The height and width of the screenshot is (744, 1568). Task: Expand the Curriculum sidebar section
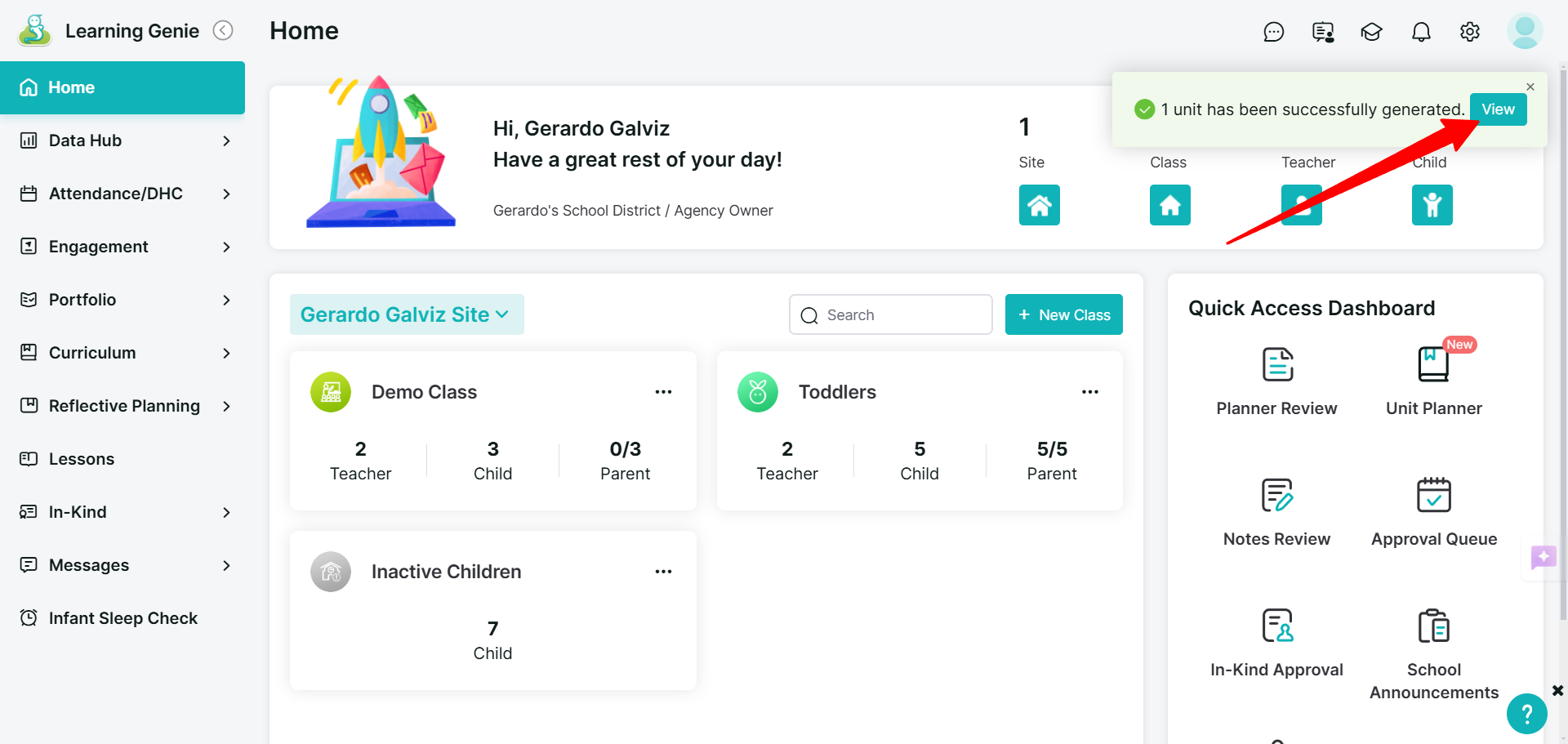[122, 353]
